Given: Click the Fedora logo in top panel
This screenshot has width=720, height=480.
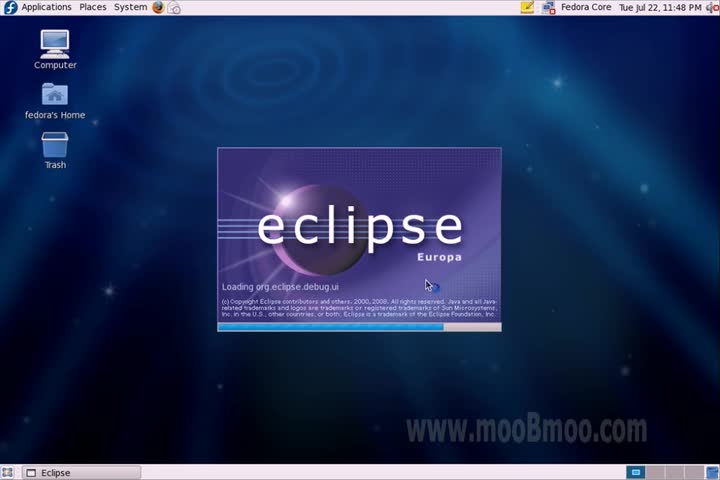Looking at the screenshot, I should 10,7.
